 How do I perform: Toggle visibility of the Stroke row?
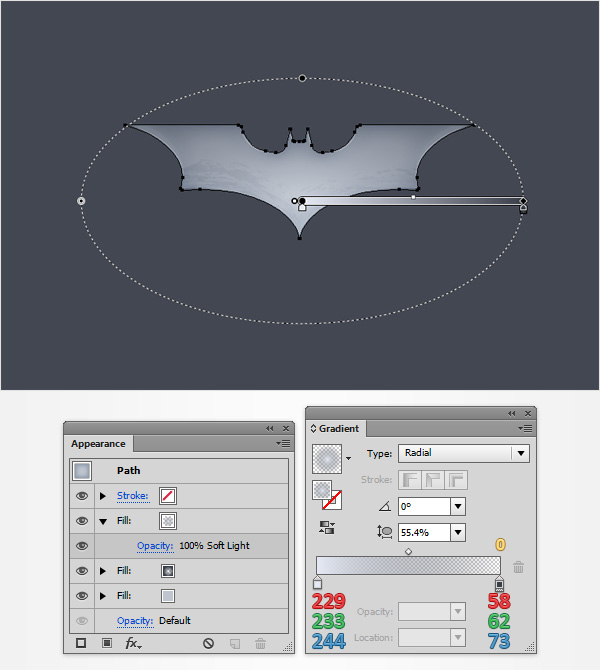pos(82,496)
